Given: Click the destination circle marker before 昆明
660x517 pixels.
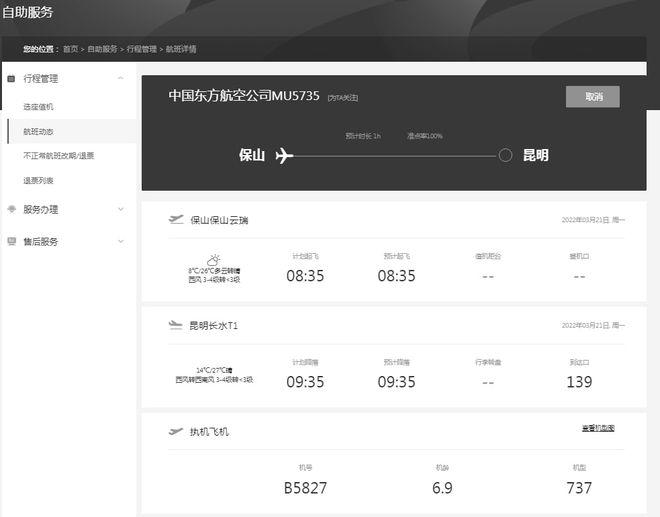Looking at the screenshot, I should (505, 155).
